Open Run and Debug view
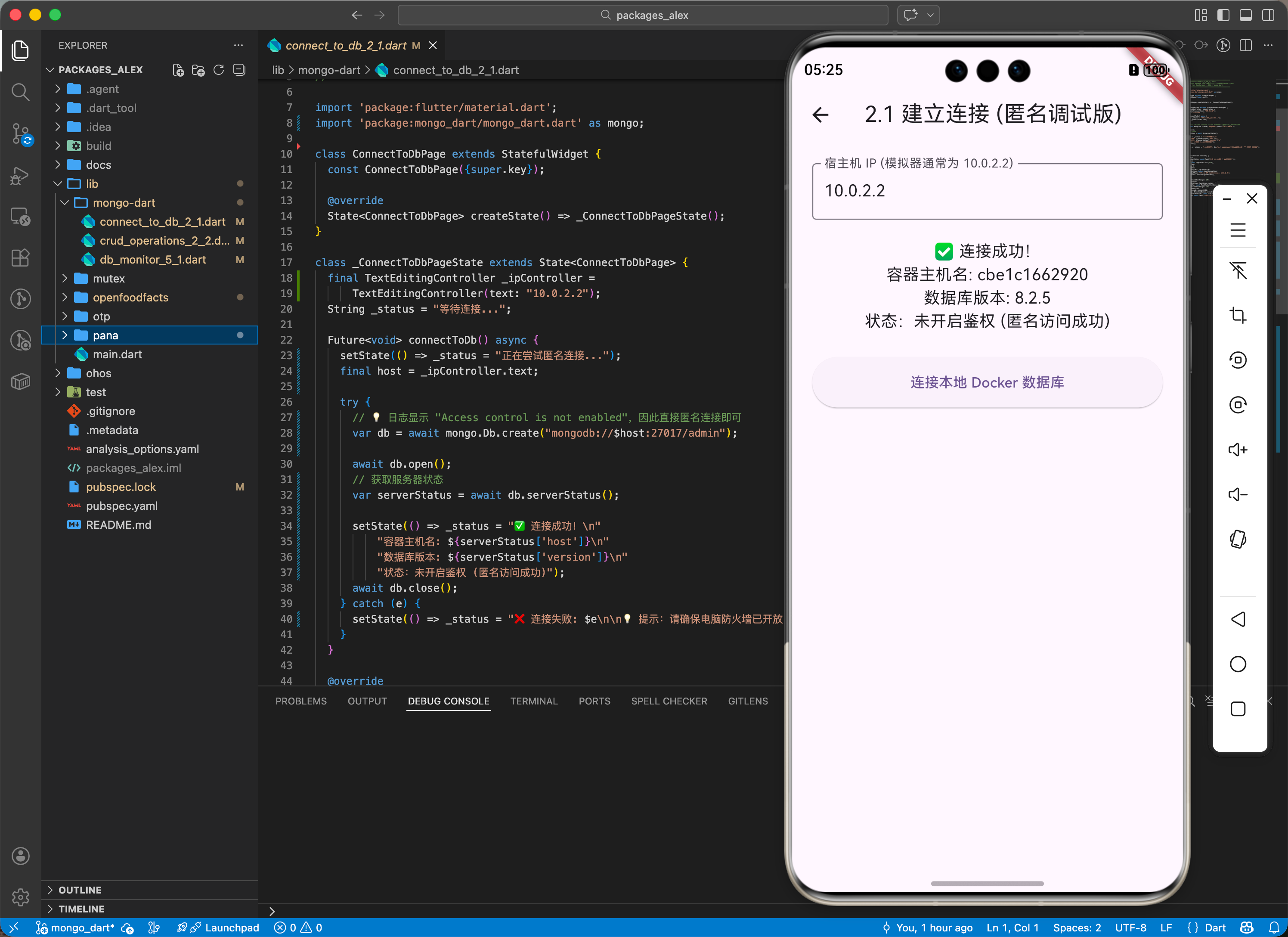 [x=20, y=176]
